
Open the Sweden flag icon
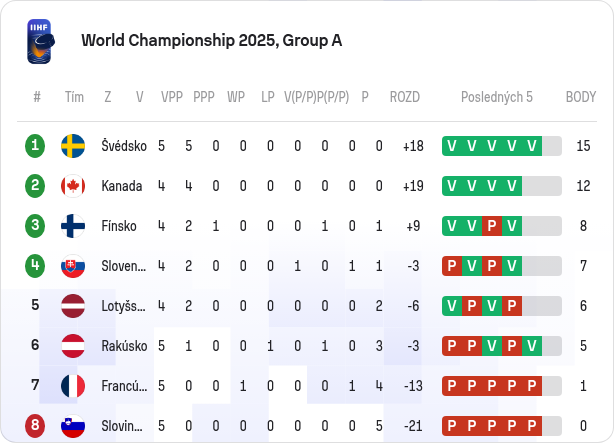73,146
